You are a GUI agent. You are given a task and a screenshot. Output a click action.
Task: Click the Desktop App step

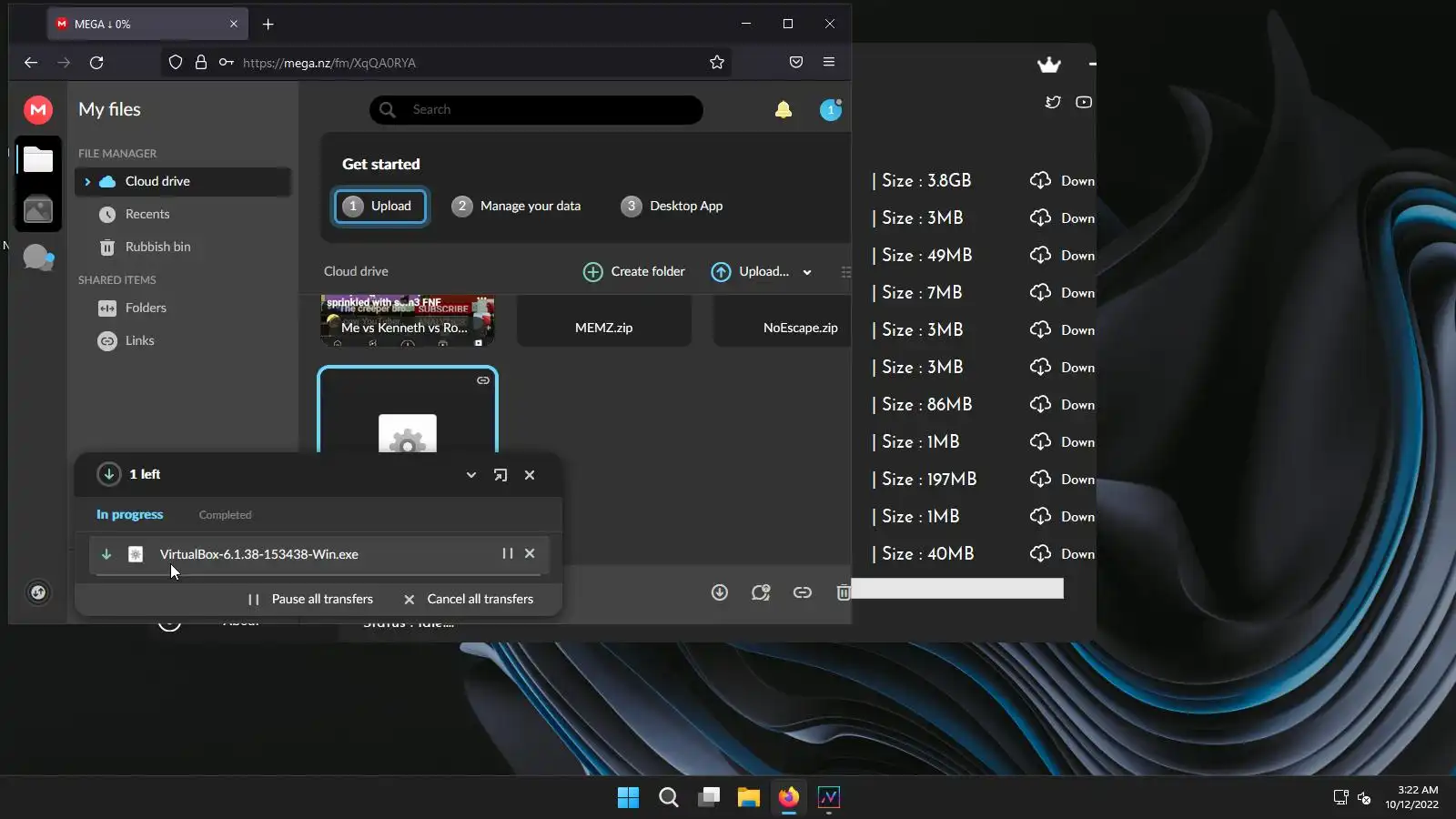[x=672, y=207]
